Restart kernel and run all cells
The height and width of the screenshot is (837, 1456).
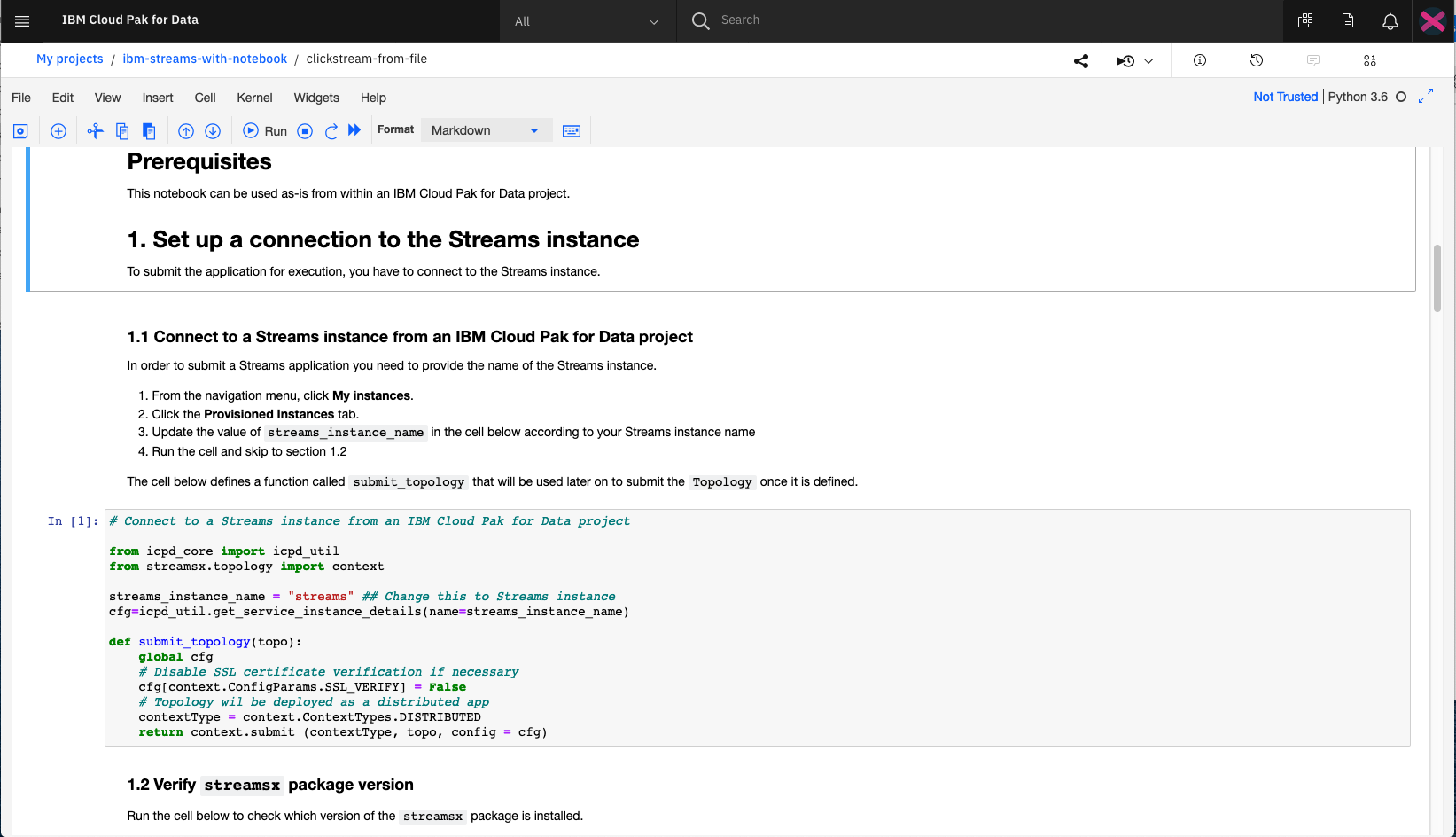click(x=354, y=130)
